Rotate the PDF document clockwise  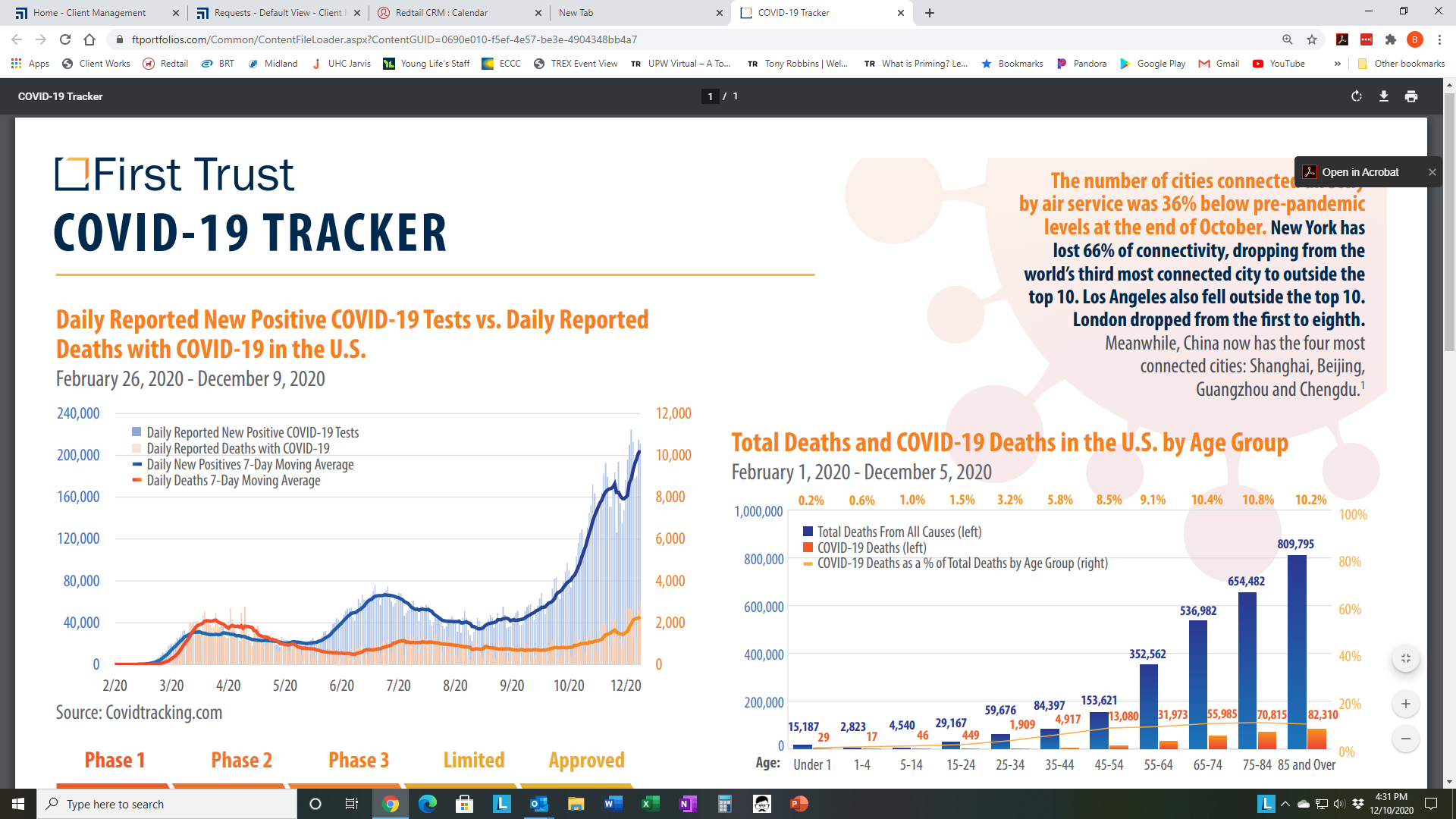point(1357,96)
